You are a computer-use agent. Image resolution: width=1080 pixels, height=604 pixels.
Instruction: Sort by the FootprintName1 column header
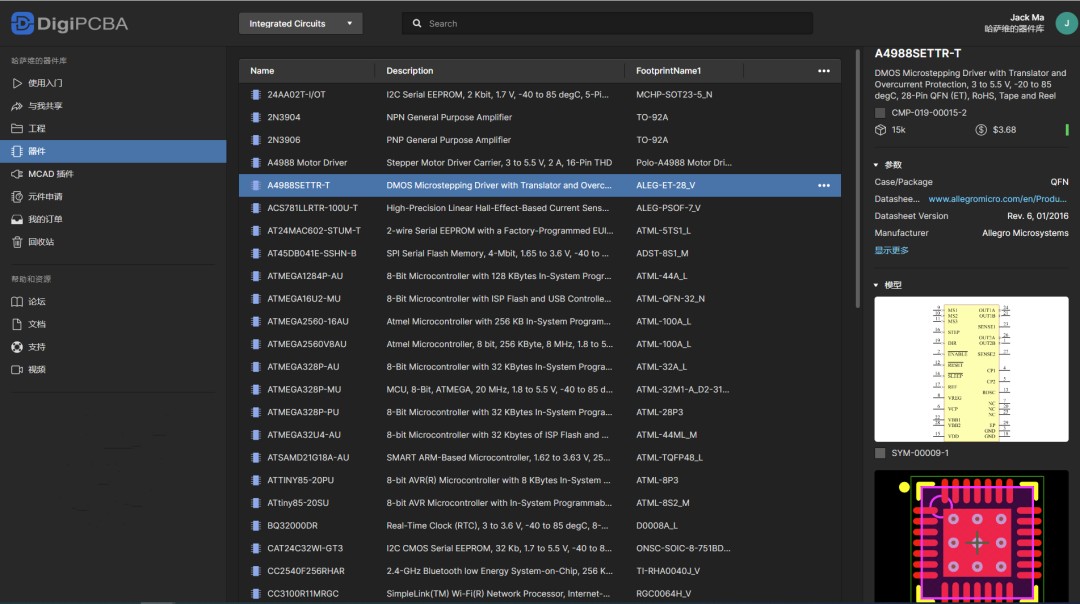668,71
